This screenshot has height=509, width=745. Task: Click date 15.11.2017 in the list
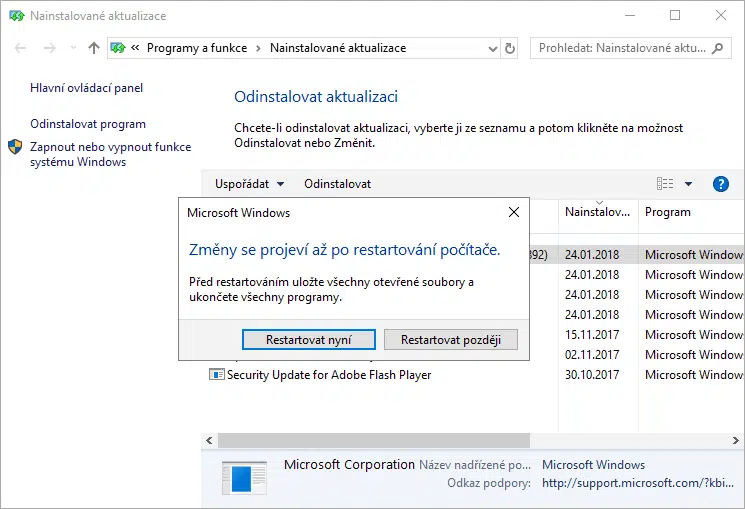pos(592,335)
